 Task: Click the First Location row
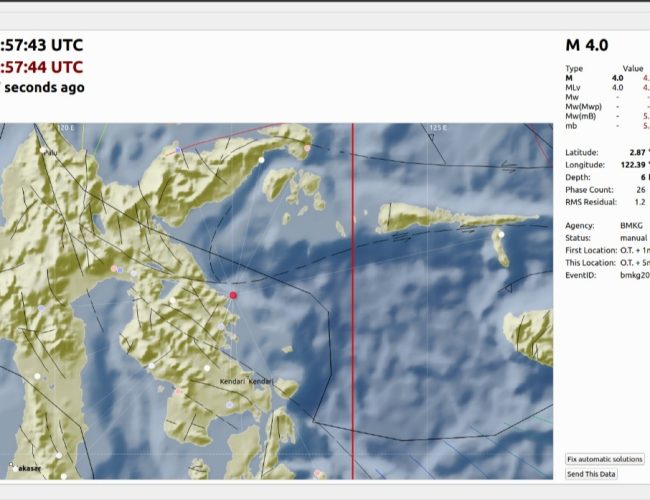[607, 250]
